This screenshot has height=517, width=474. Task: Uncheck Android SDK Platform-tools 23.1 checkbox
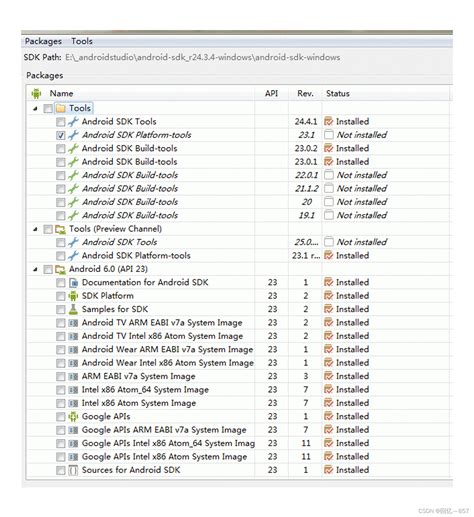click(x=60, y=135)
